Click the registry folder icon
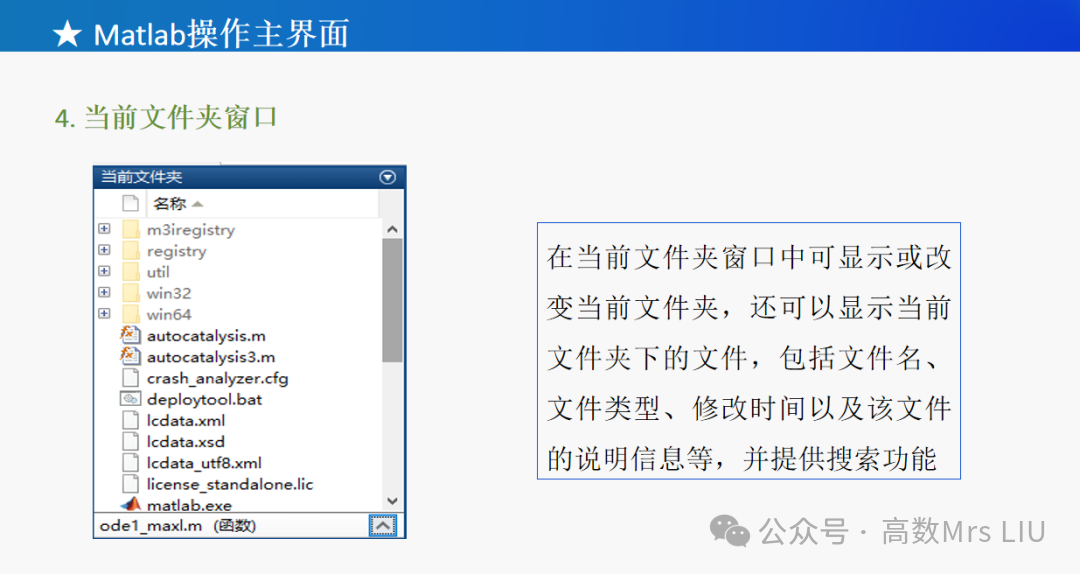The image size is (1080, 574). (x=130, y=250)
